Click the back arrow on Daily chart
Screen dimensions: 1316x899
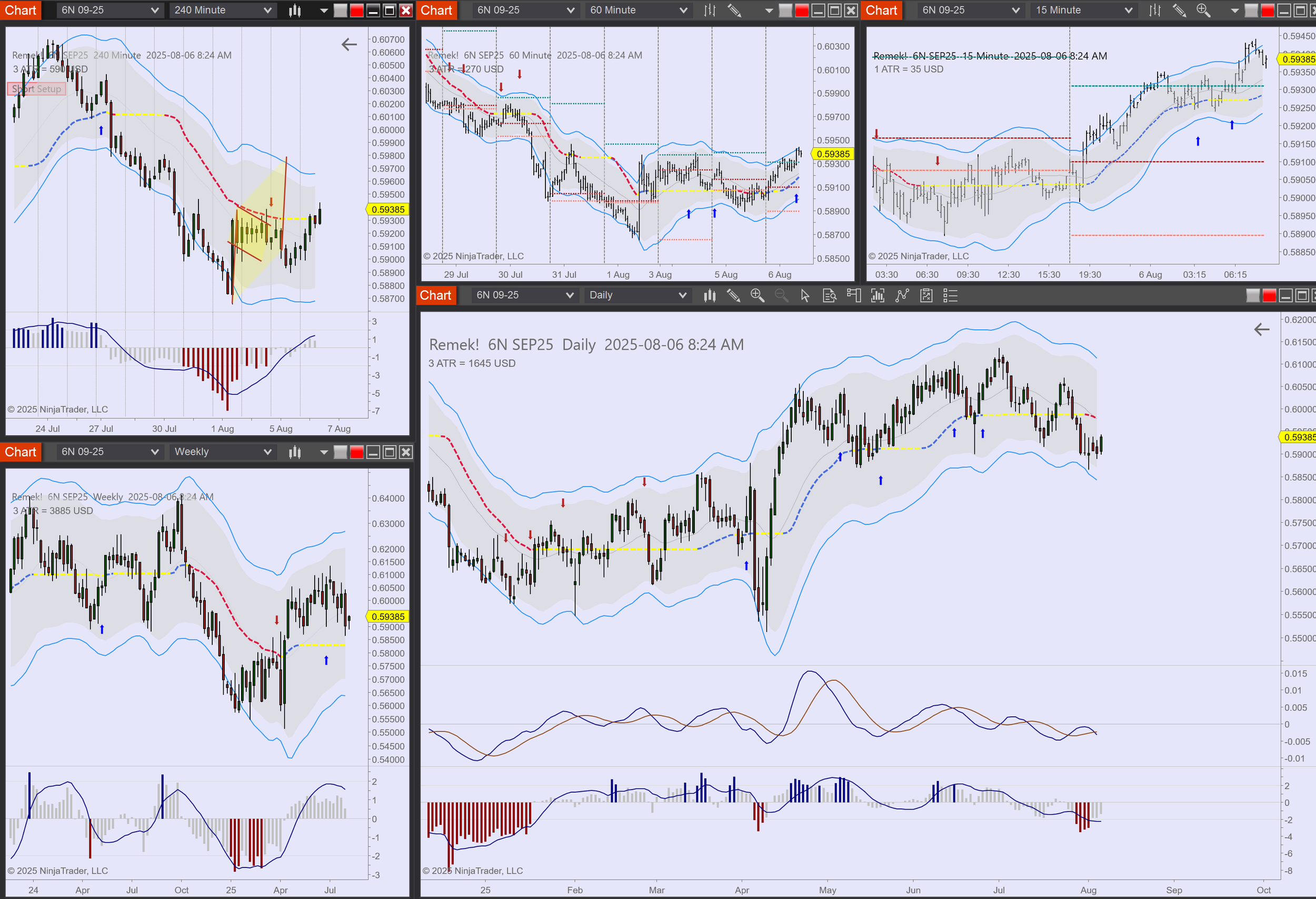click(x=1262, y=329)
